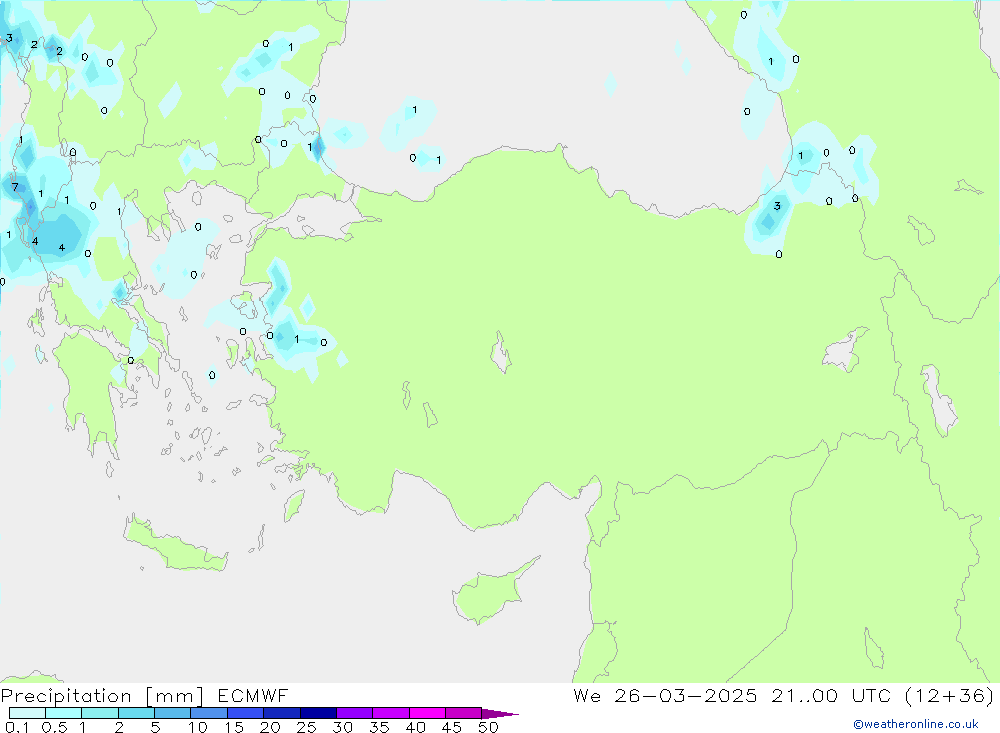1000x733 pixels.
Task: Click the 15–20 mm blue legend swatch
Action: 246,713
